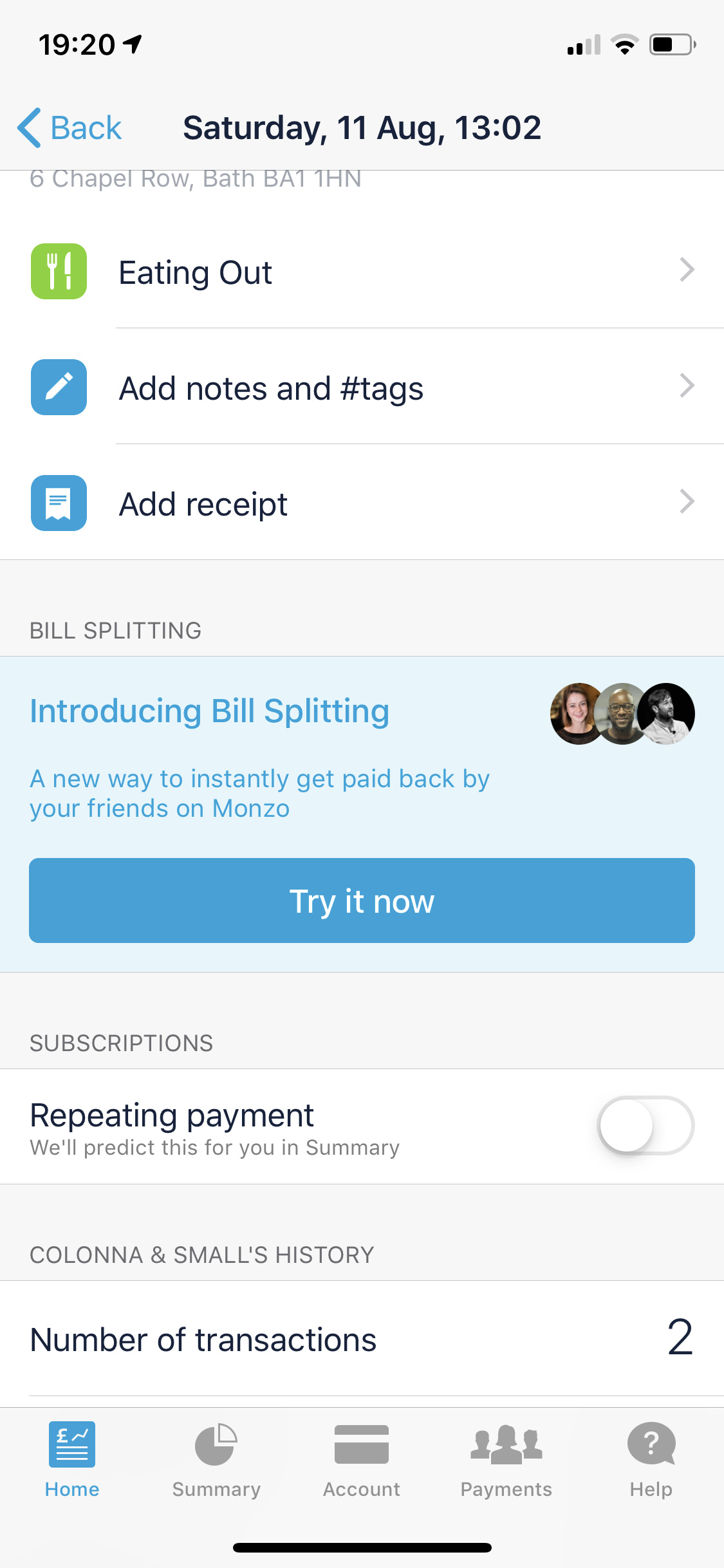Open Add notes and #tags chevron

[687, 386]
